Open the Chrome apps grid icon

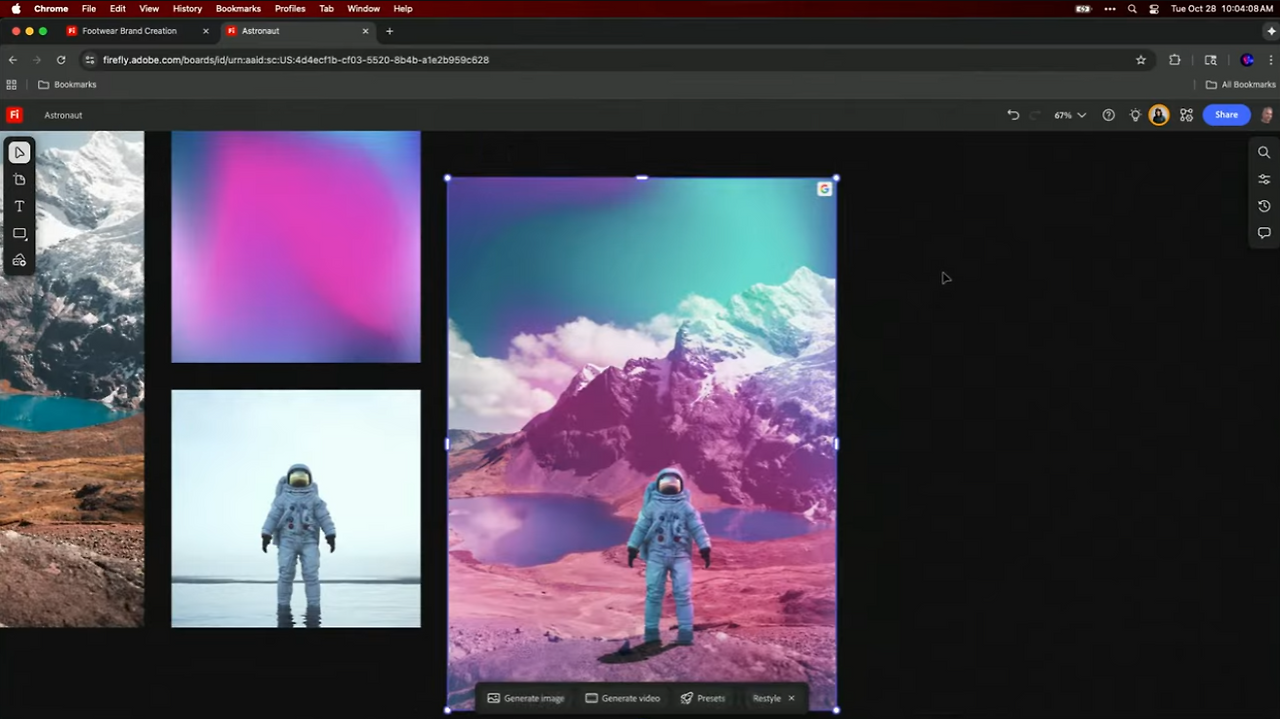(12, 85)
